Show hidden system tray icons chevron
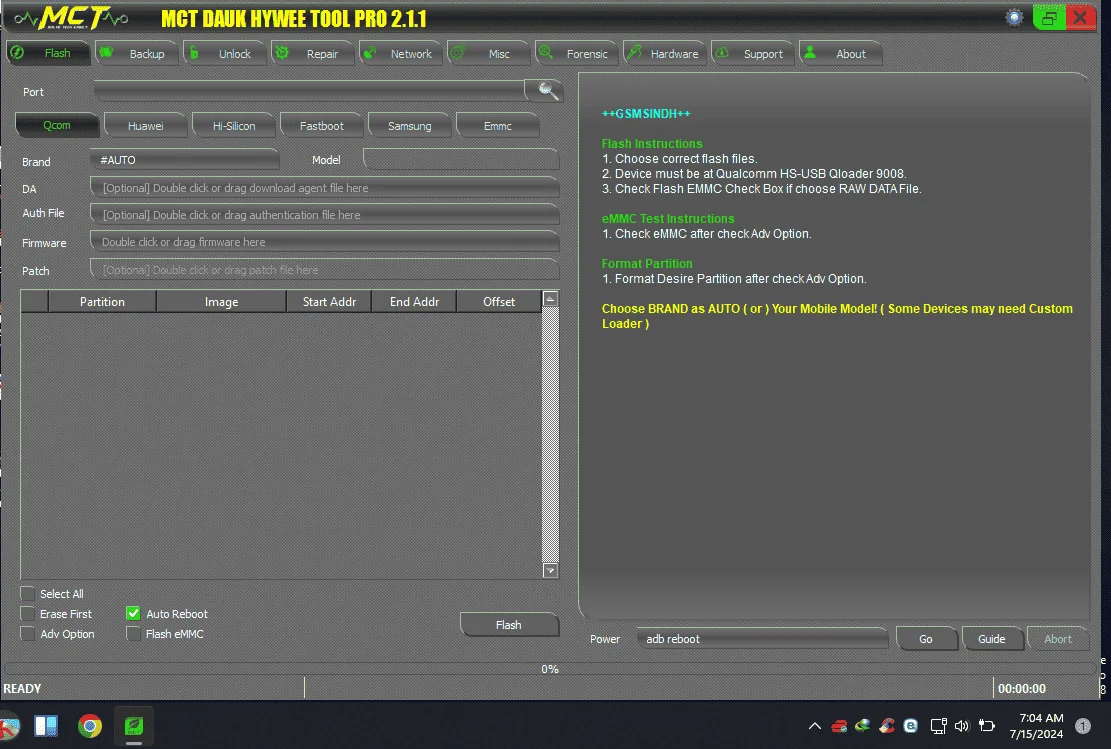 [x=815, y=726]
